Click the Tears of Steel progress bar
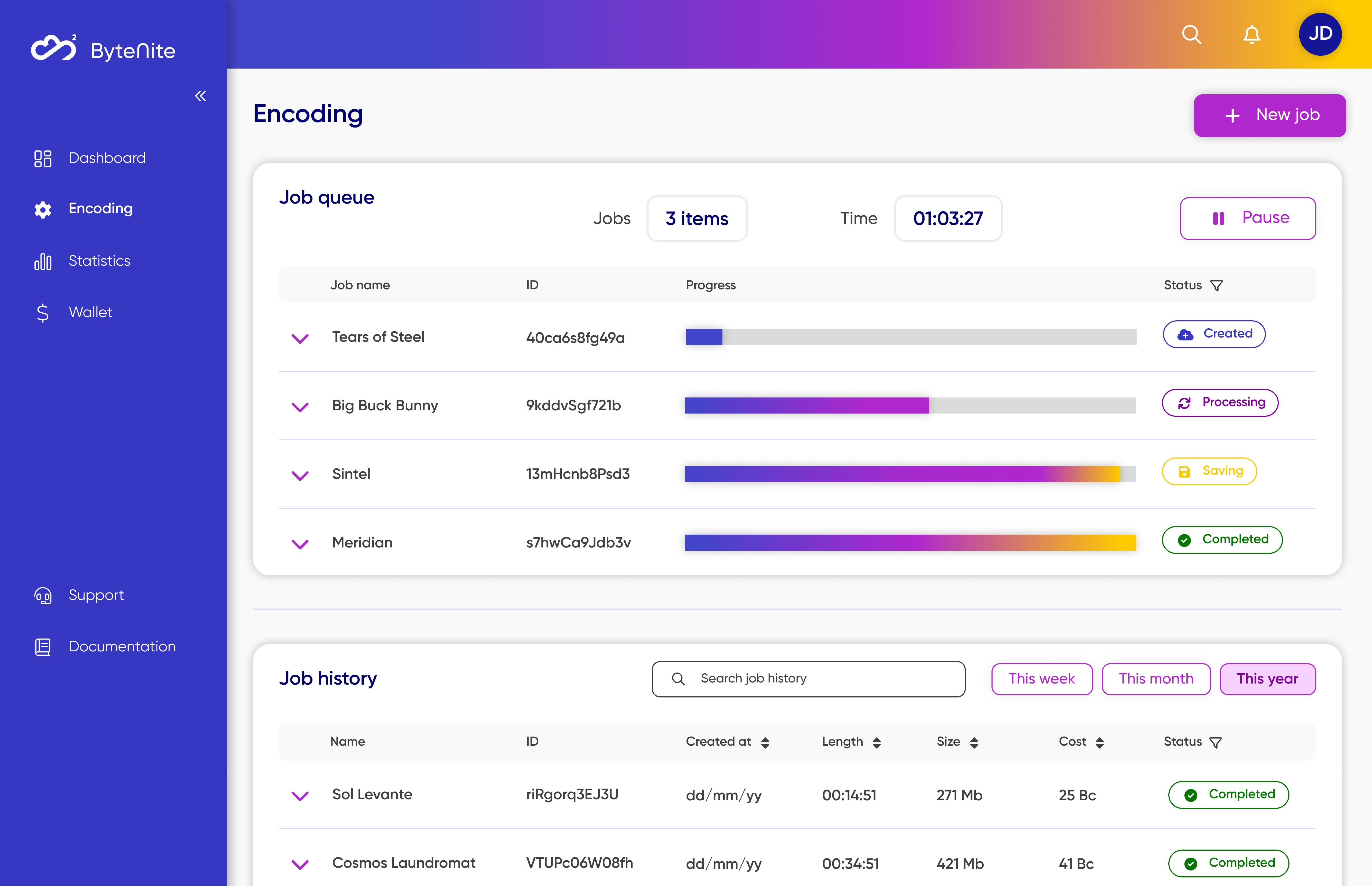 click(911, 337)
